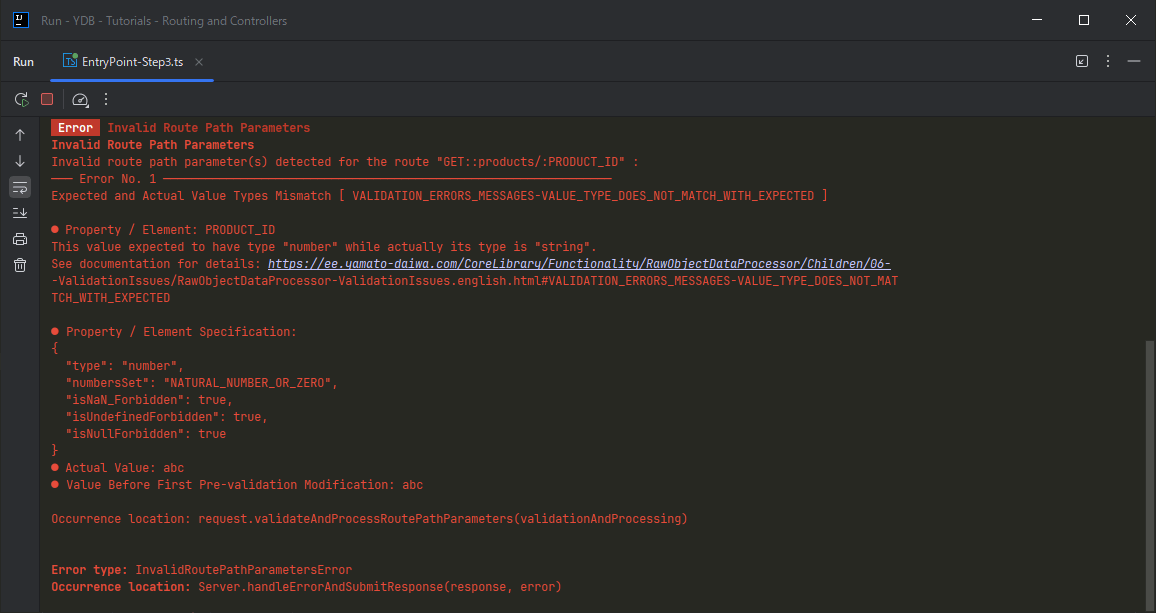This screenshot has height=613, width=1156.
Task: Stop the running process
Action: coord(47,99)
